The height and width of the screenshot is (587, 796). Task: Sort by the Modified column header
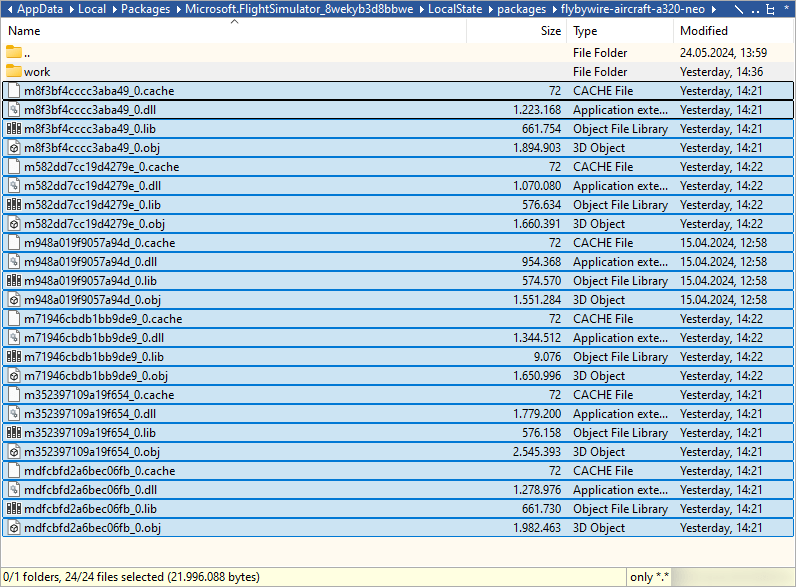tap(704, 31)
